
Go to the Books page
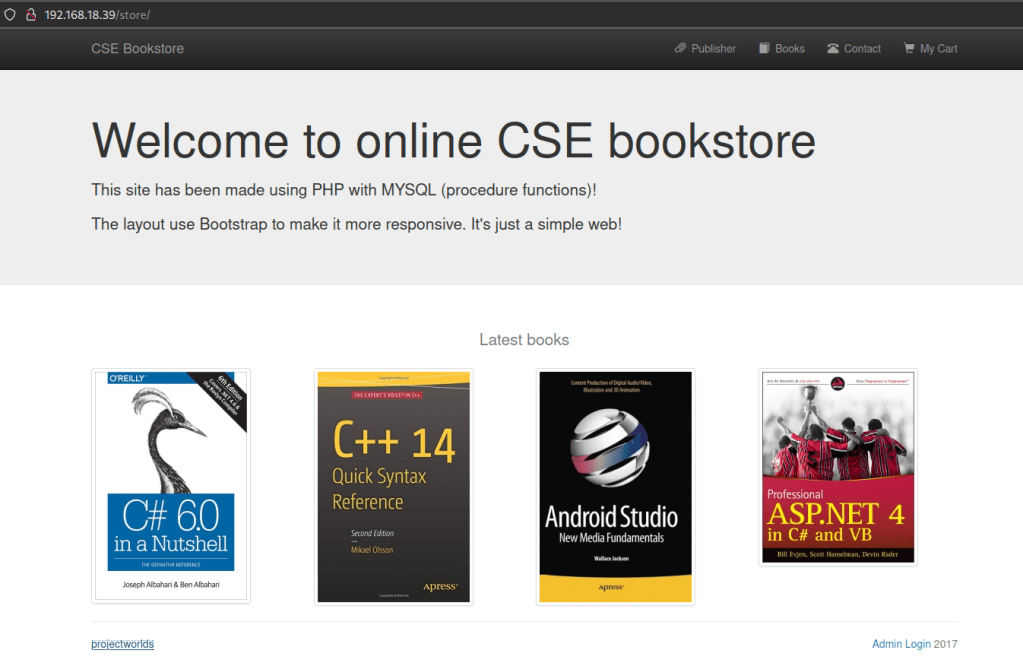tap(789, 48)
